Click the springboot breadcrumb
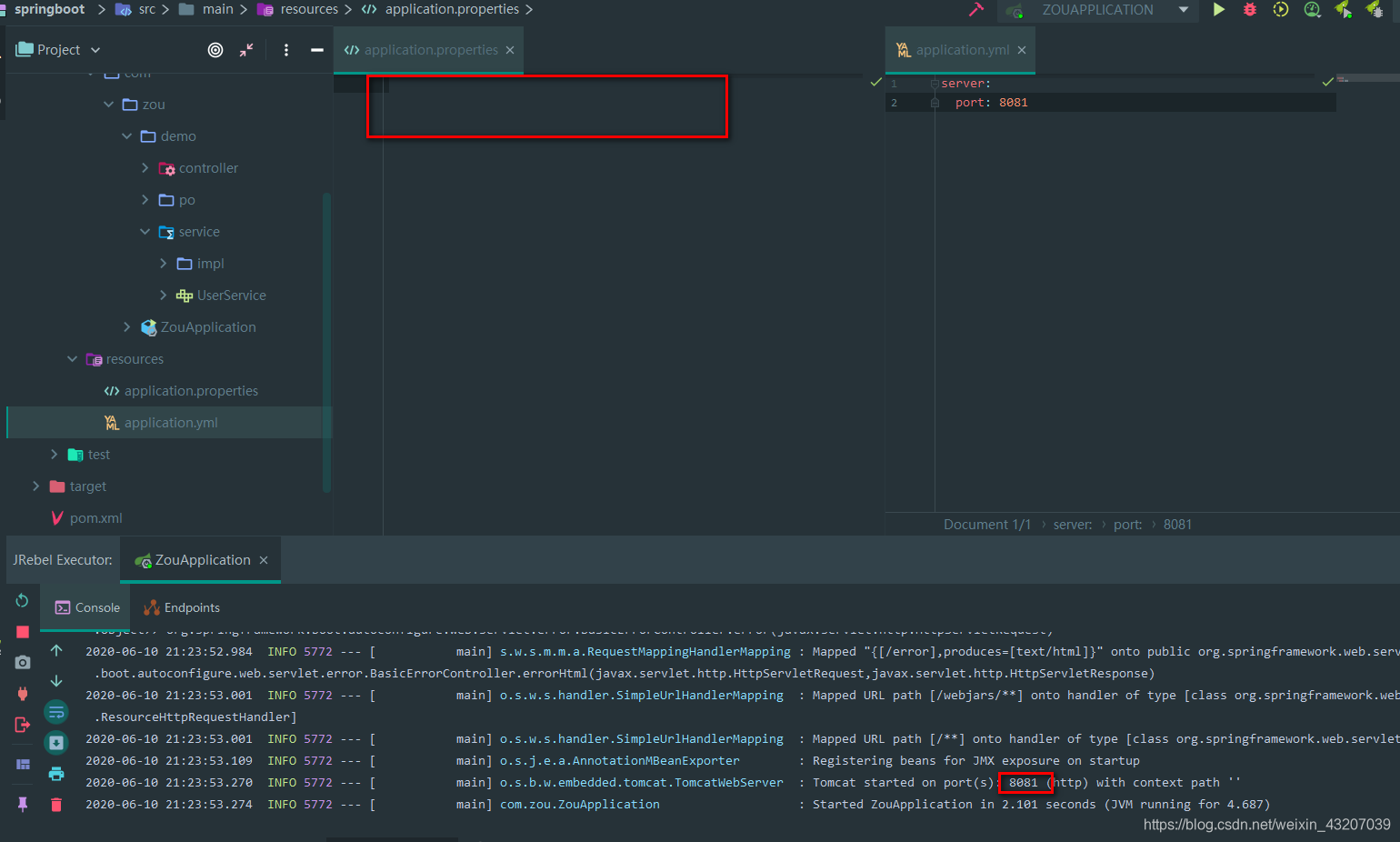This screenshot has height=842, width=1400. (49, 9)
